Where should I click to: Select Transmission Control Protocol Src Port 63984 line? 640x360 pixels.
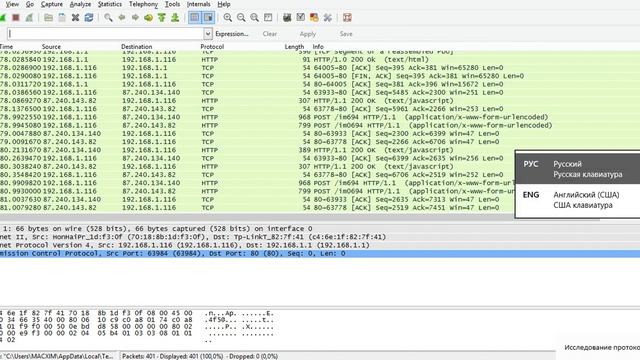pyautogui.click(x=320, y=253)
